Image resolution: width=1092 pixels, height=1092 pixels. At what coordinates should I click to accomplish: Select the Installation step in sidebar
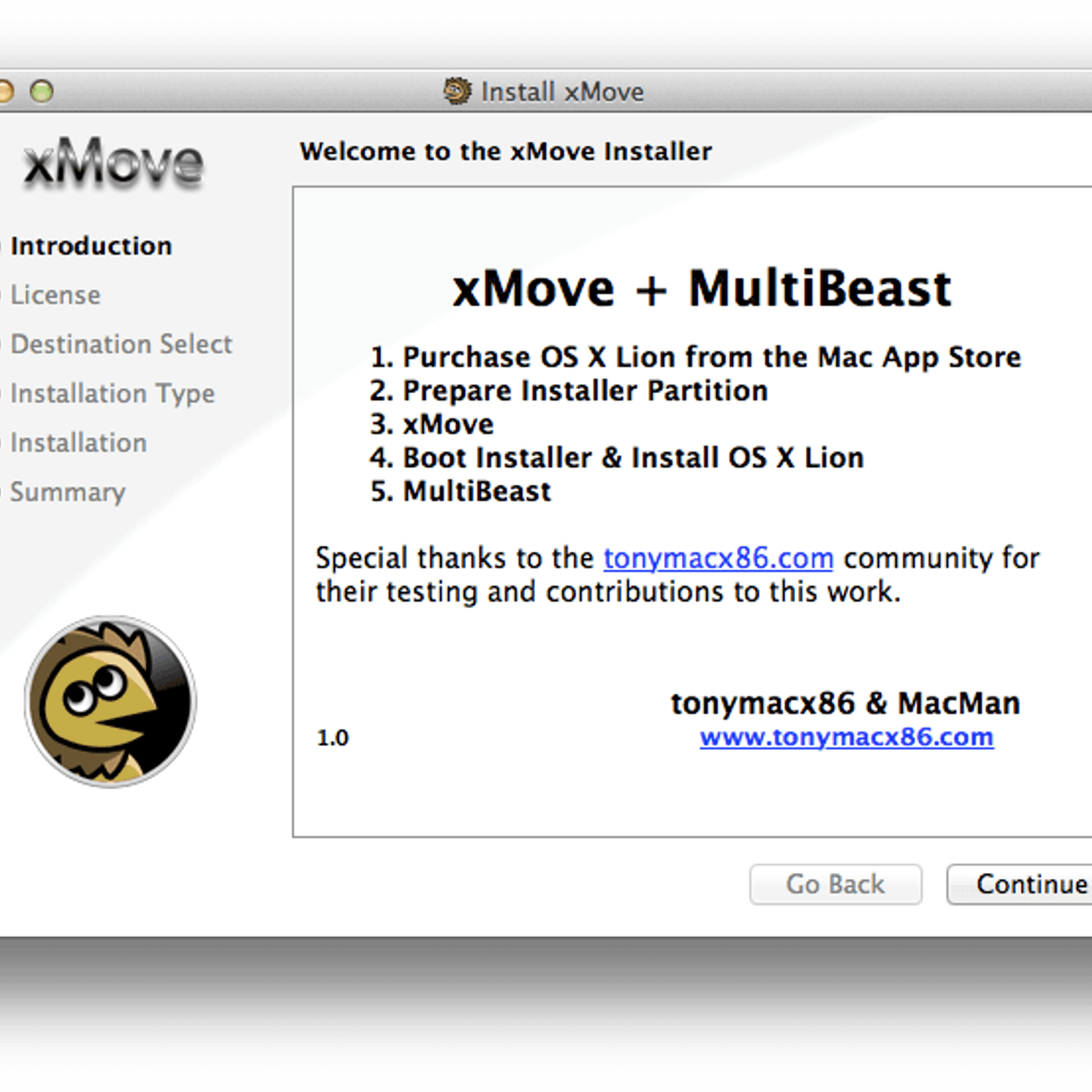pyautogui.click(x=78, y=443)
